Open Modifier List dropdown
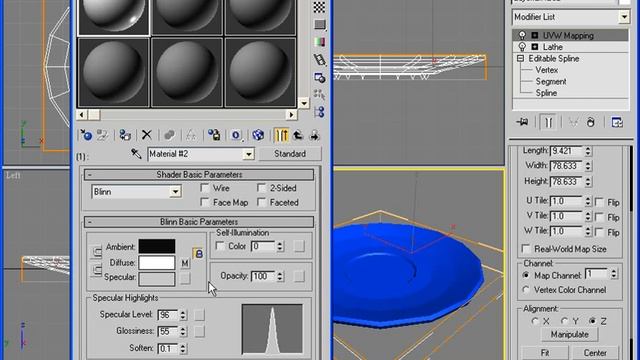This screenshot has height=360, width=640. click(624, 17)
